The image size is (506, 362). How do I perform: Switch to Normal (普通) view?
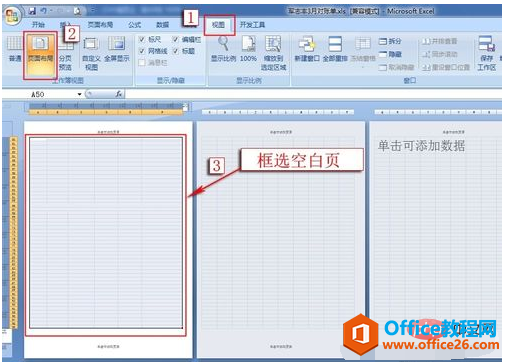[x=15, y=49]
